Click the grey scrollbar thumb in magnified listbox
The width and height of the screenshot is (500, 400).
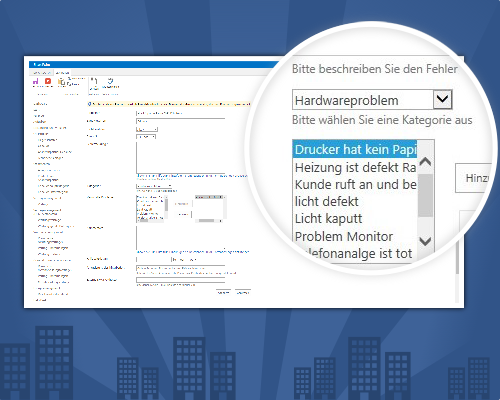(x=425, y=195)
